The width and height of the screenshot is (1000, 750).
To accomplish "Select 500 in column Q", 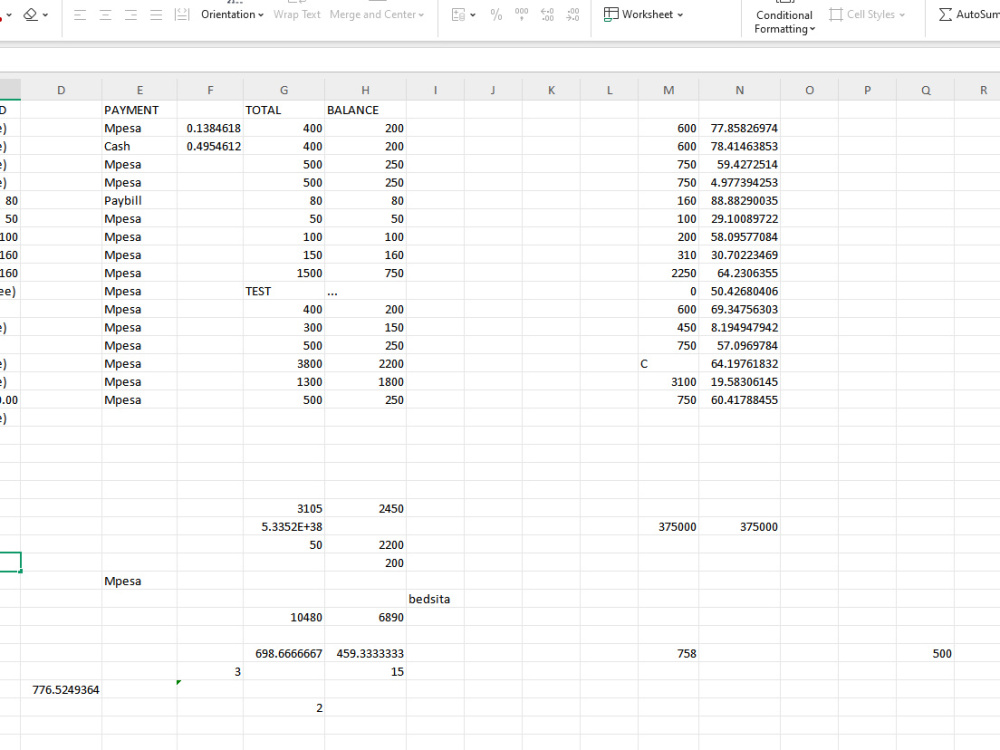I will [925, 653].
